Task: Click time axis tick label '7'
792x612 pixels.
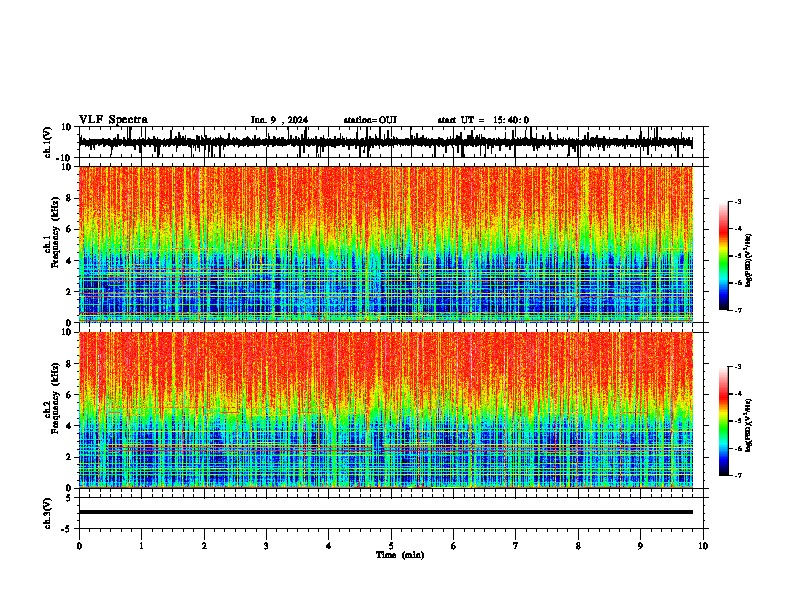Action: tap(516, 546)
